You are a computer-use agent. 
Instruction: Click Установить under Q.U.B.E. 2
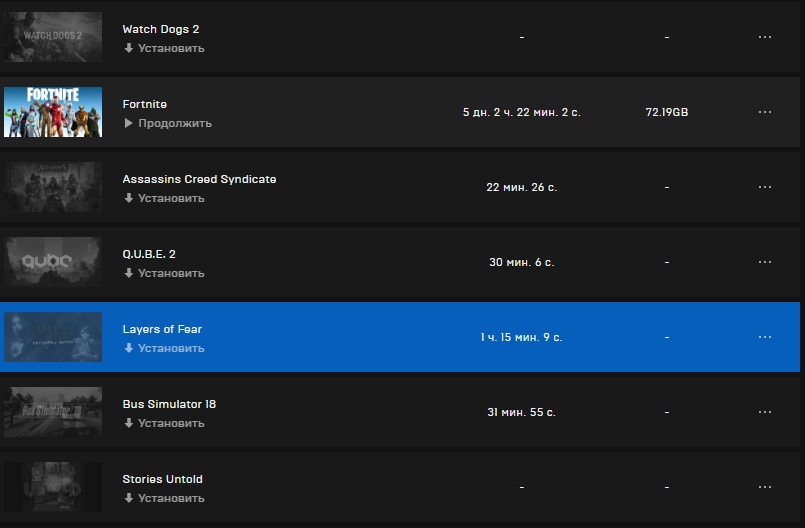[171, 273]
